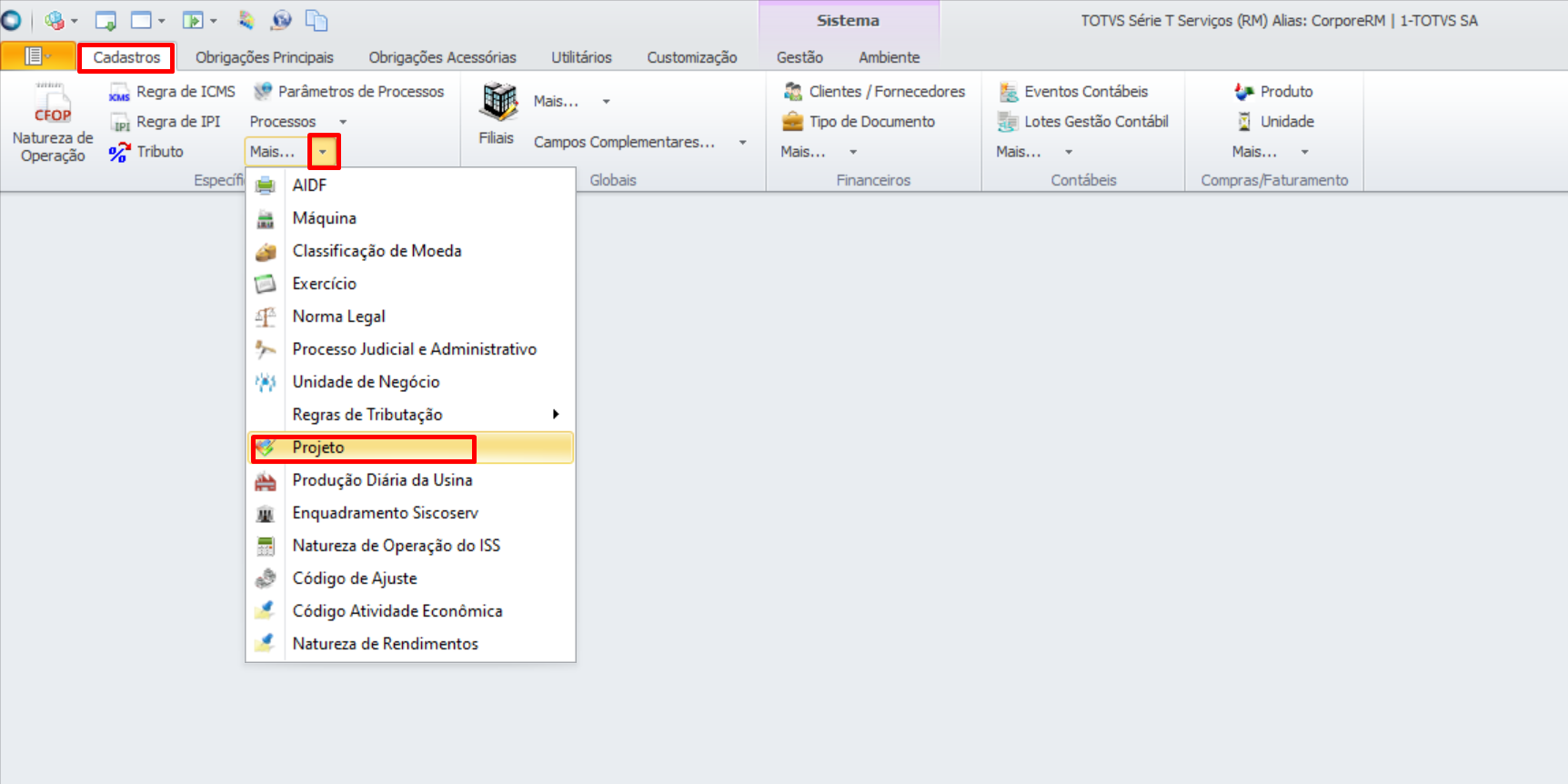Click the Máquina icon in menu
Screen dimensions: 1568x784
point(265,218)
